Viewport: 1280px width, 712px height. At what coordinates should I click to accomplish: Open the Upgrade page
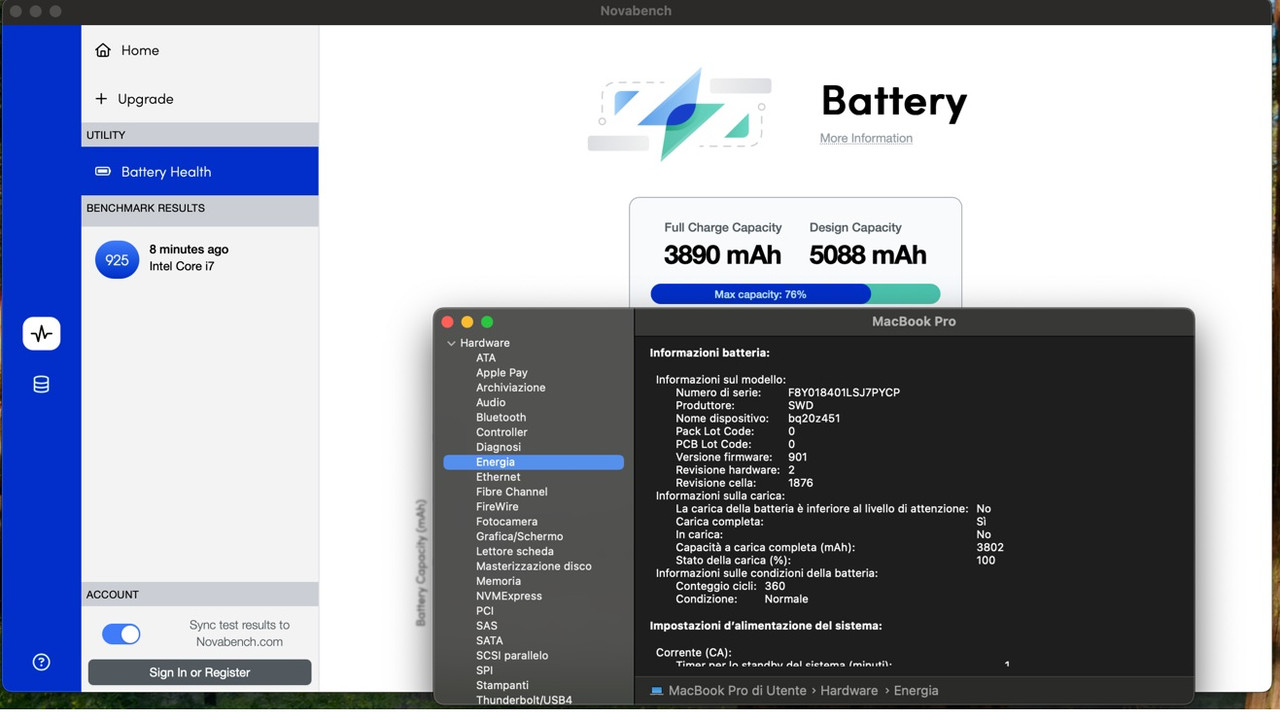[x=200, y=99]
